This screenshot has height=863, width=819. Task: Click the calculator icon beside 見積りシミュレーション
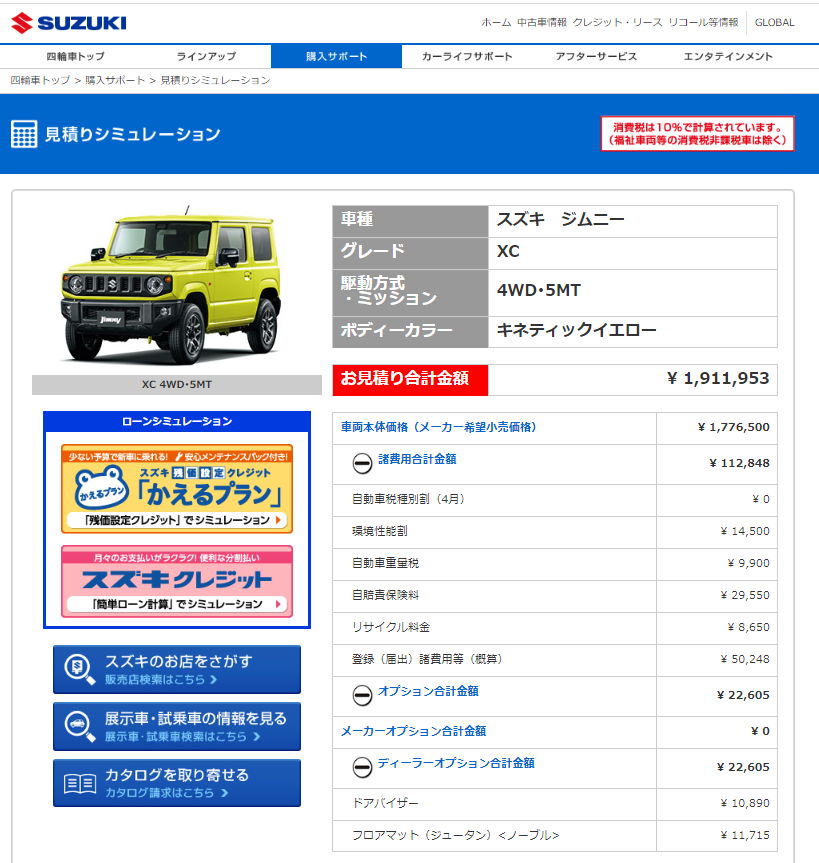click(24, 134)
